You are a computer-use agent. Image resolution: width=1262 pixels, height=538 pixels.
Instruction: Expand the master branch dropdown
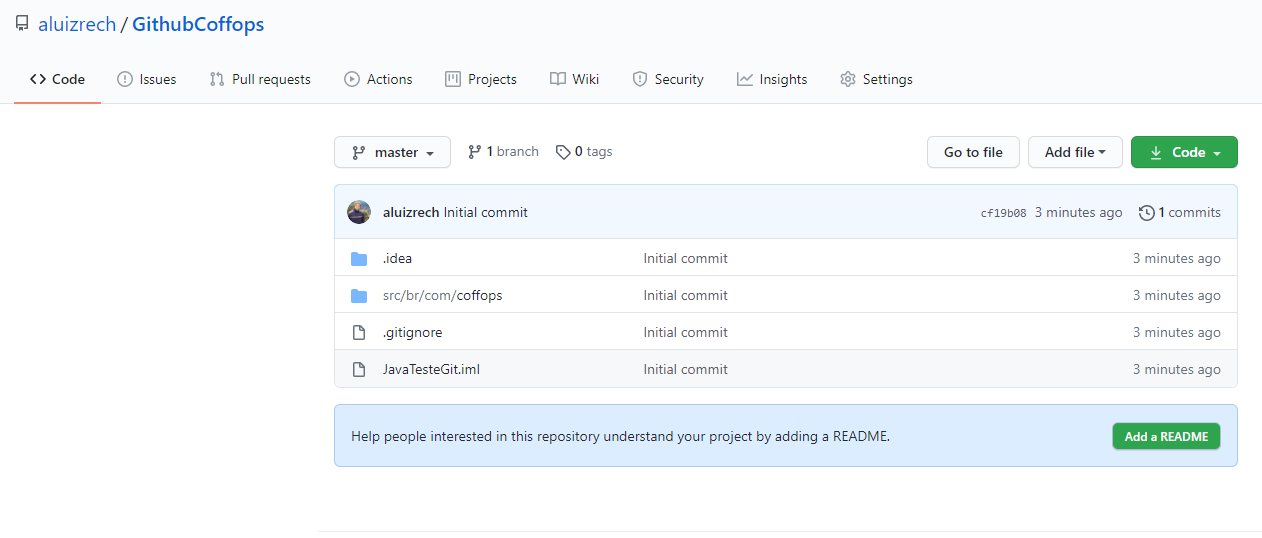tap(392, 152)
